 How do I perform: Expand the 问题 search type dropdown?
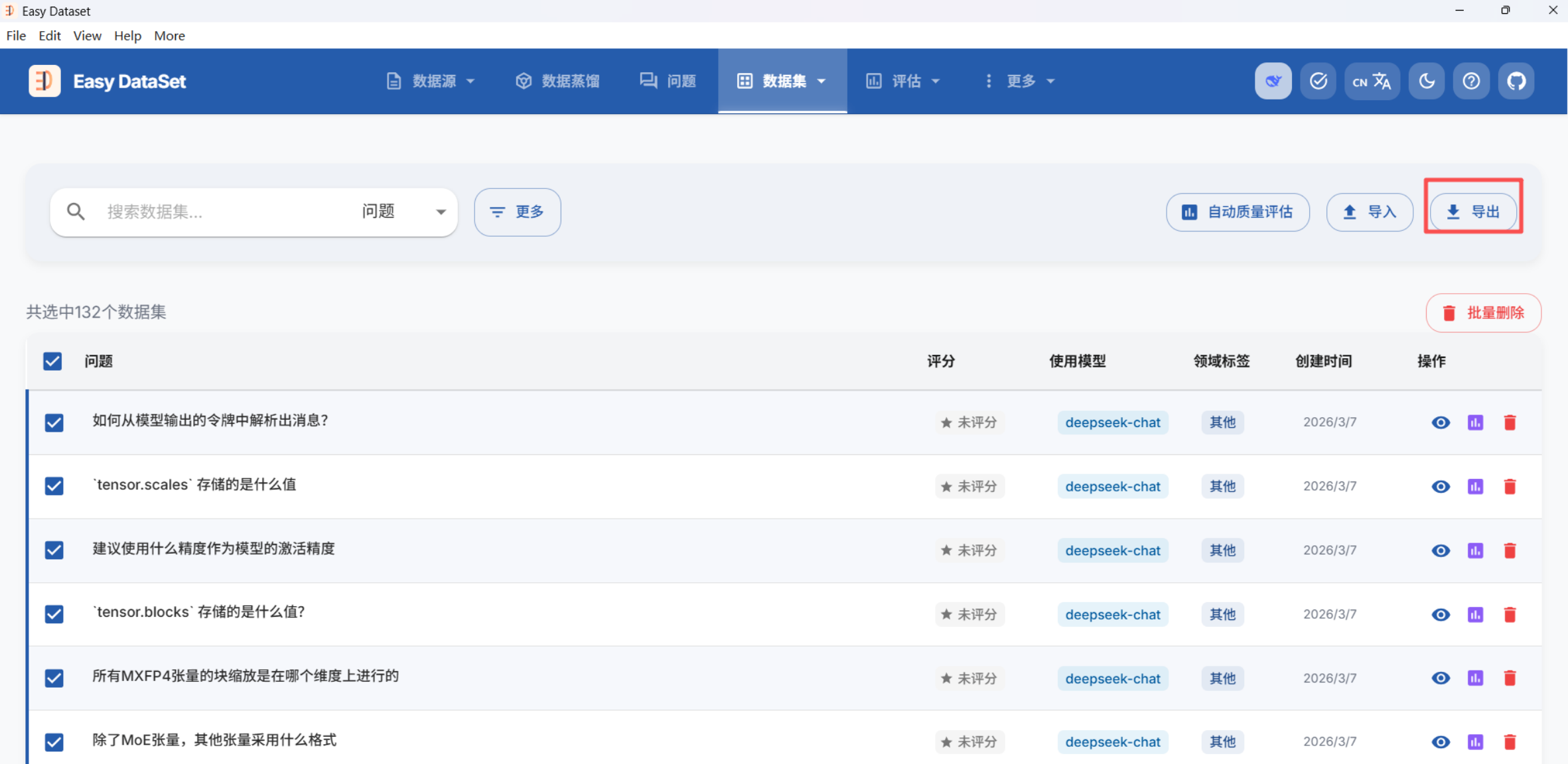click(403, 212)
